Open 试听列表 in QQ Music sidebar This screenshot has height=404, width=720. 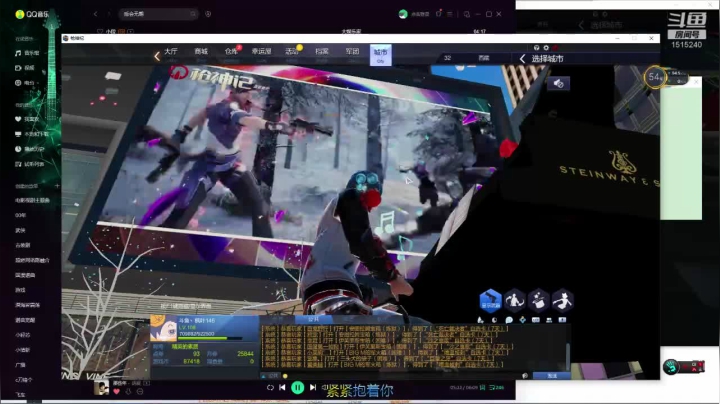[x=29, y=164]
